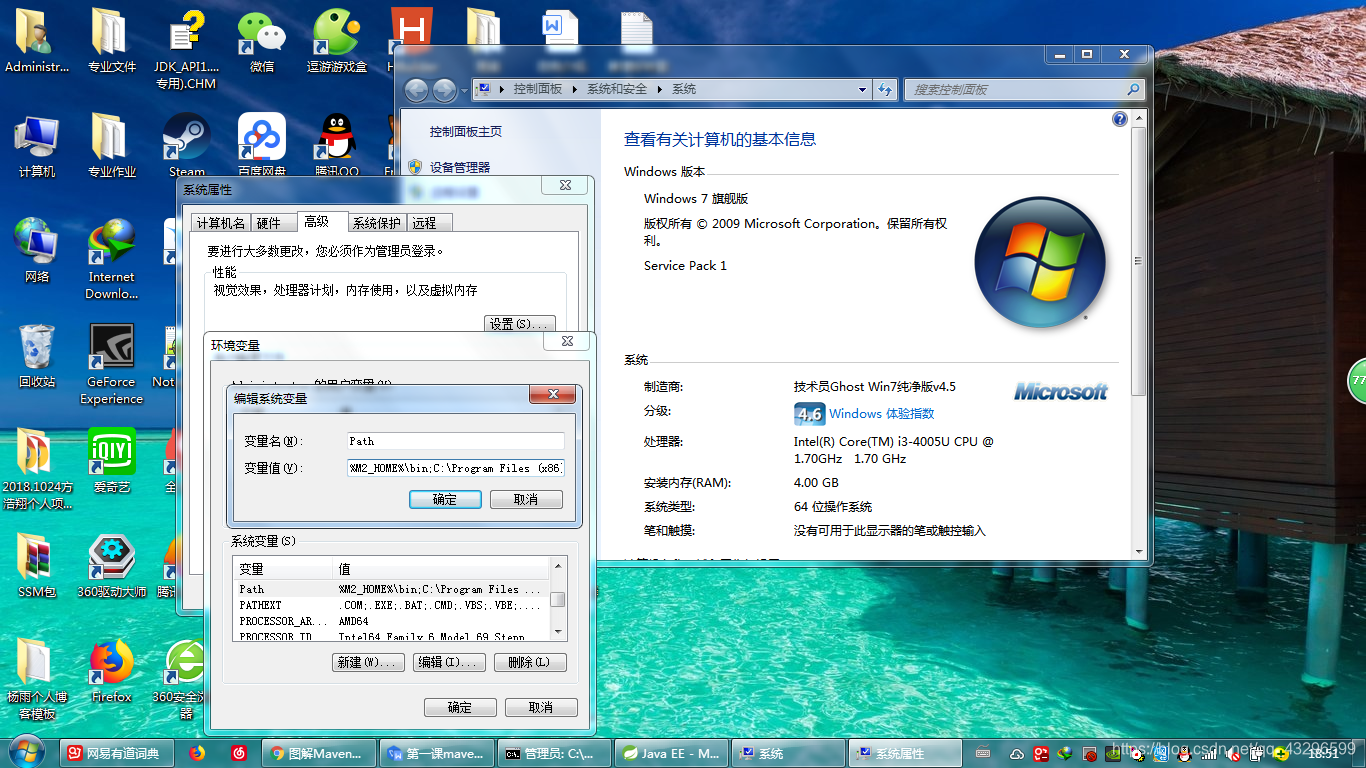1366x768 pixels.
Task: Open the 专业作业 folder on desktop
Action: pos(112,146)
